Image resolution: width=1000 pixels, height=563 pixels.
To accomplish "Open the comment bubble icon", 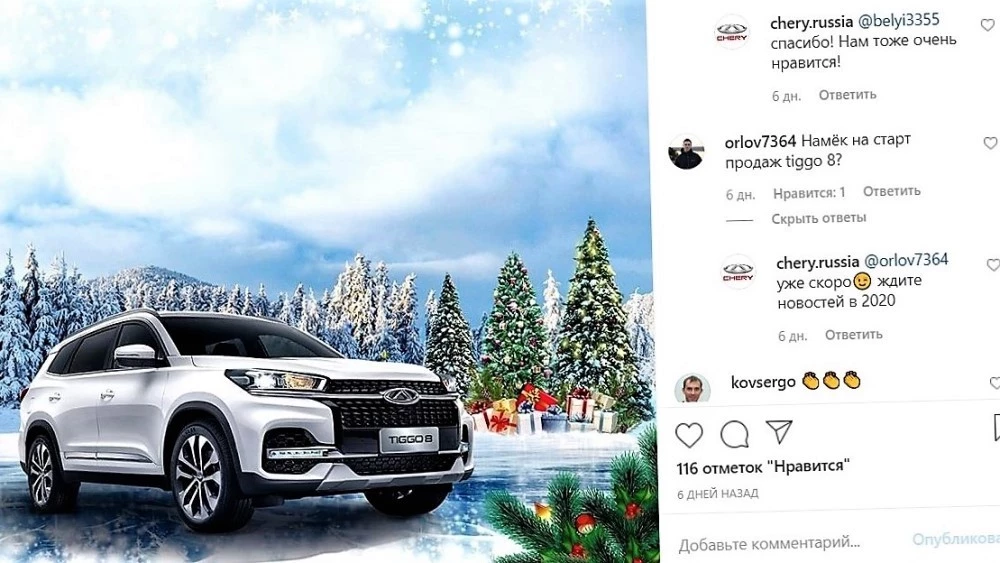I will [734, 434].
